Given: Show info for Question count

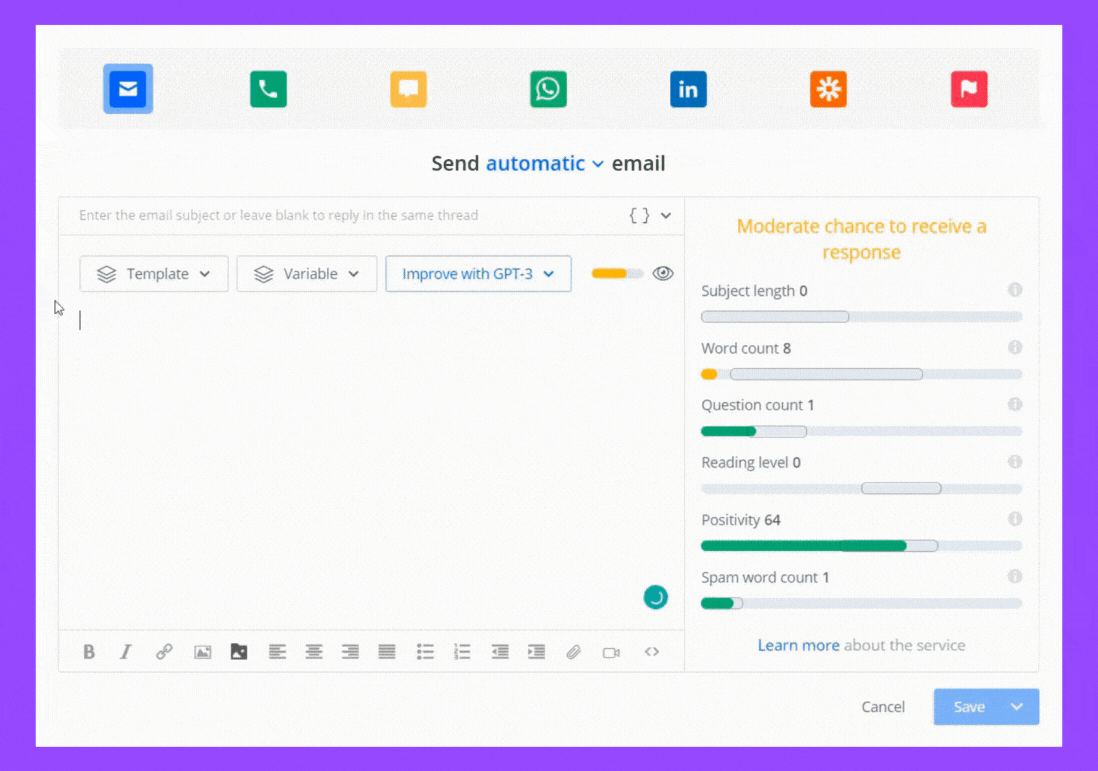Looking at the screenshot, I should [x=1015, y=404].
